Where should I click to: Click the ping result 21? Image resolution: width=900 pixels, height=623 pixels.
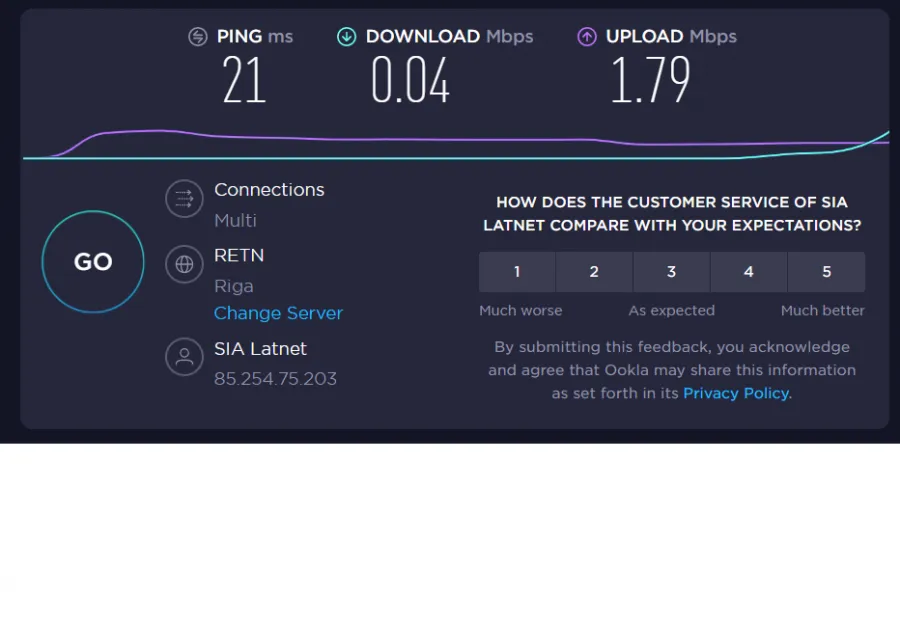pos(244,80)
